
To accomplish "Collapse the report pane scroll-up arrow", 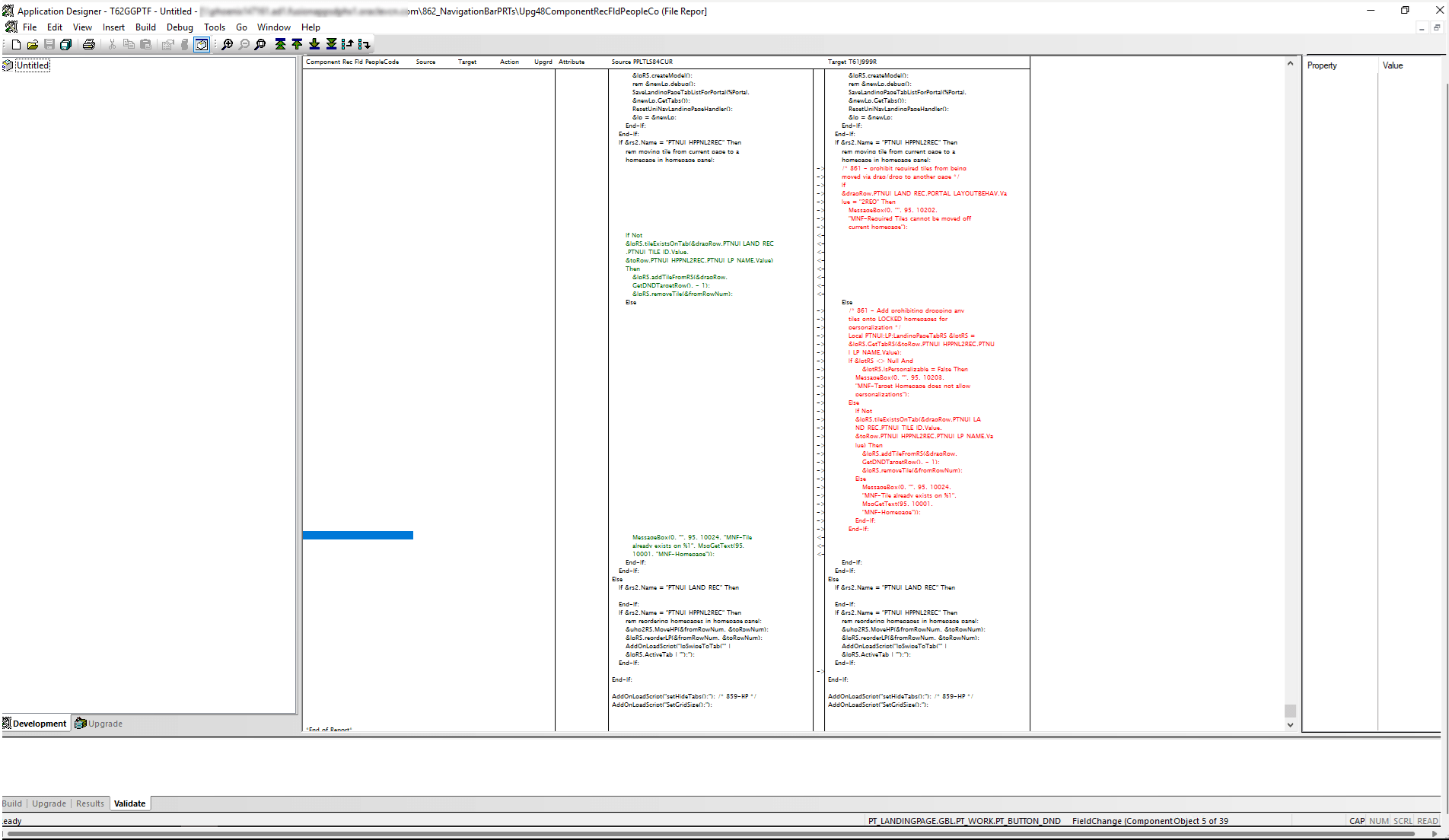I will click(1290, 63).
